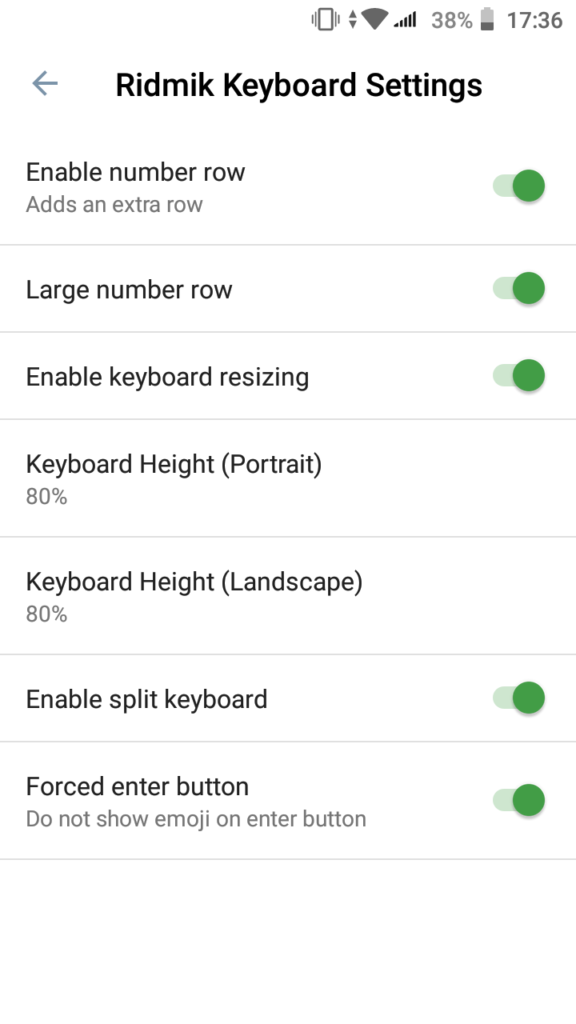Click the battery icon in the status bar
The width and height of the screenshot is (576, 1024).
(487, 19)
